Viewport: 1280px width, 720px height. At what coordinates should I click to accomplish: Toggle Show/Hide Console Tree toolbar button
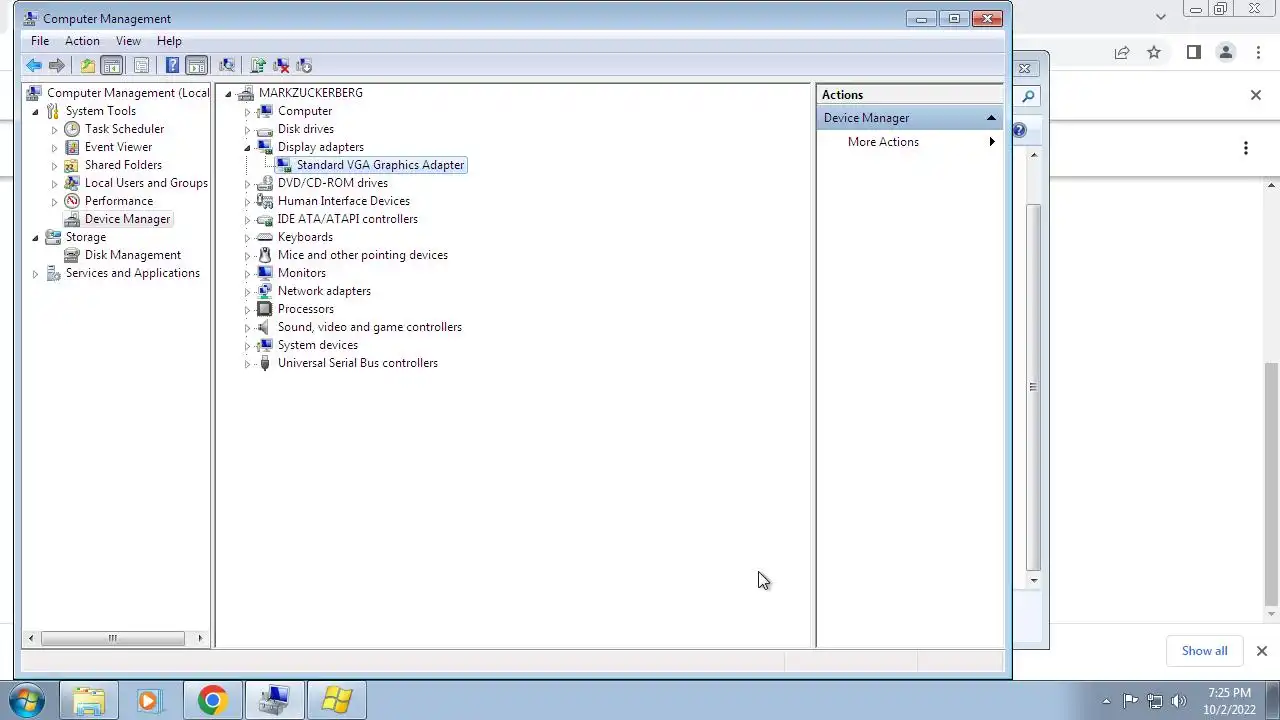(112, 66)
